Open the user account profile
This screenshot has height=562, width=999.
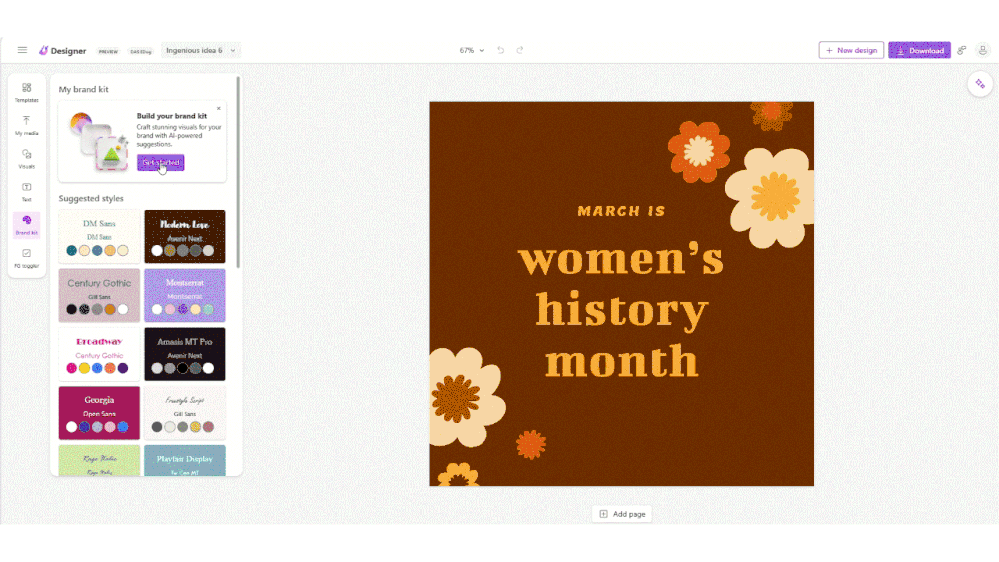[983, 50]
